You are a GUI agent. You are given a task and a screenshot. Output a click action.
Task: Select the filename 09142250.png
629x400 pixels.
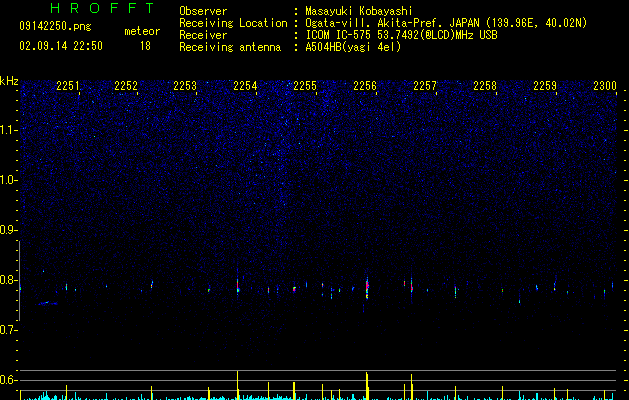pos(55,27)
